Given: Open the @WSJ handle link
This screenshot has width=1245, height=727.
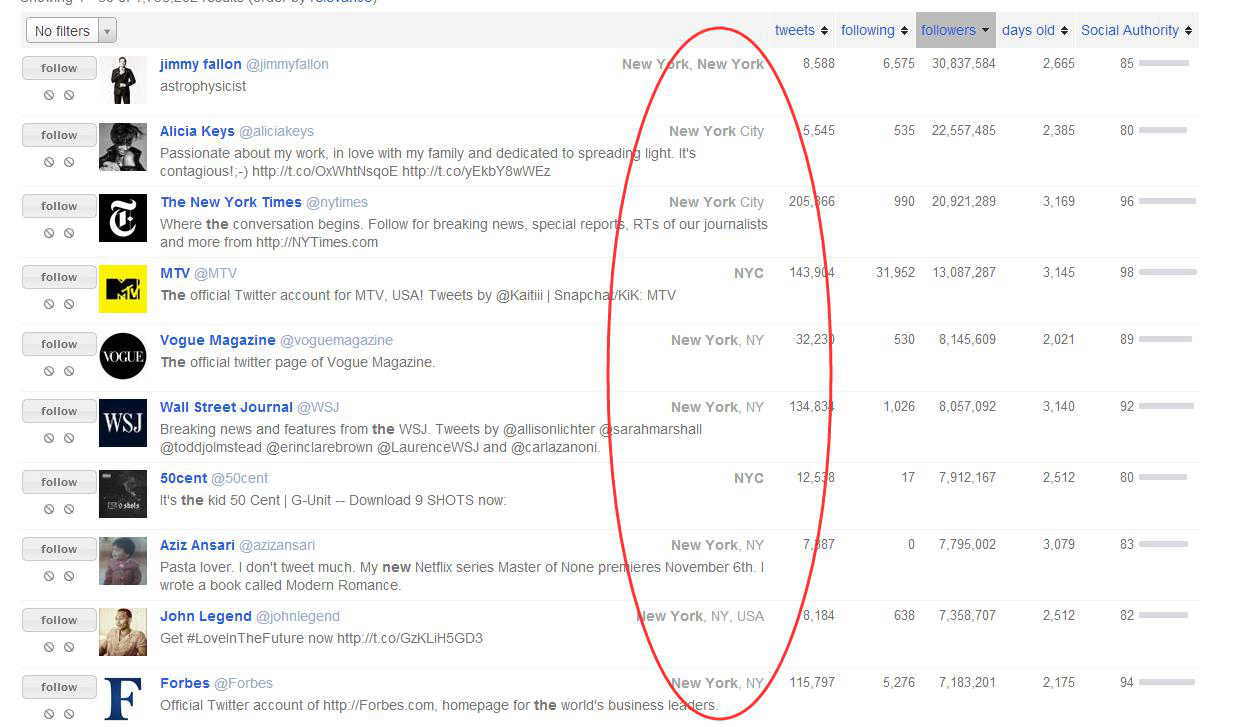Looking at the screenshot, I should pyautogui.click(x=318, y=407).
